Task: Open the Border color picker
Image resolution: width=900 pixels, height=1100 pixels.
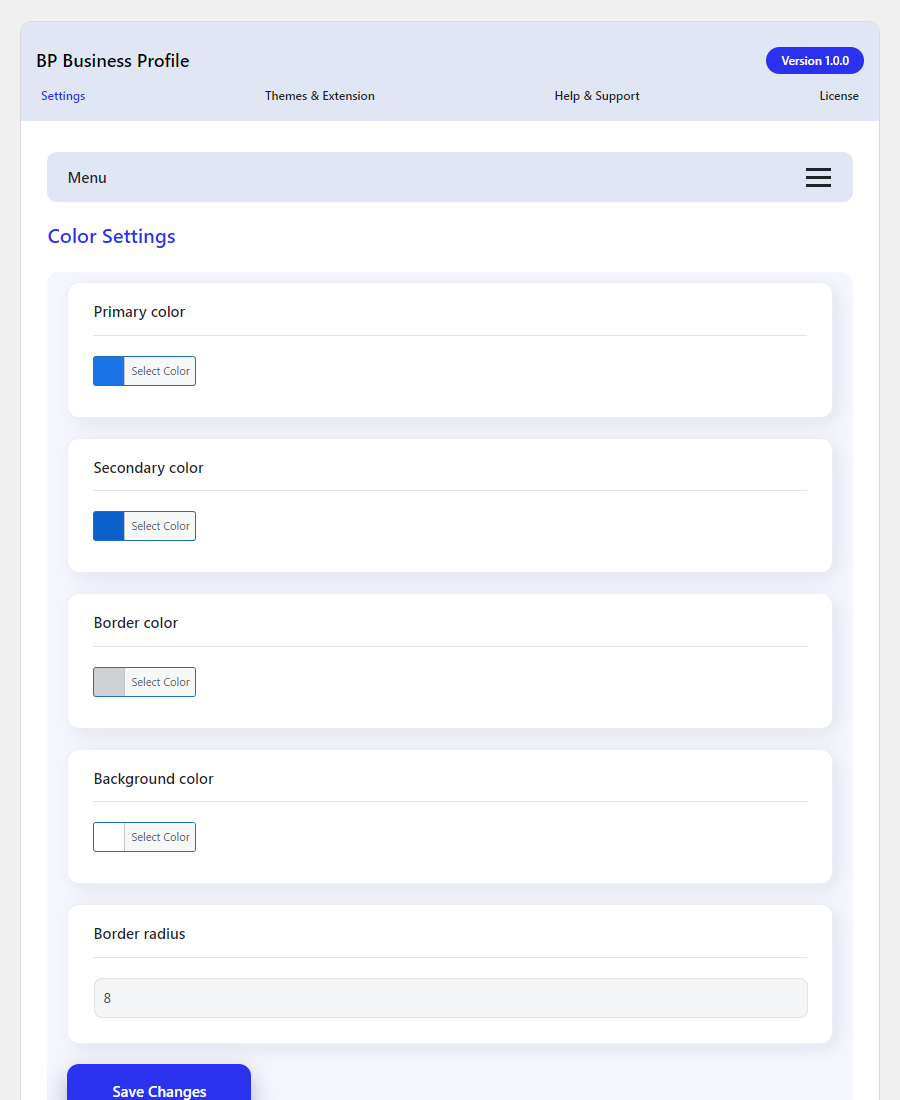Action: click(x=160, y=682)
